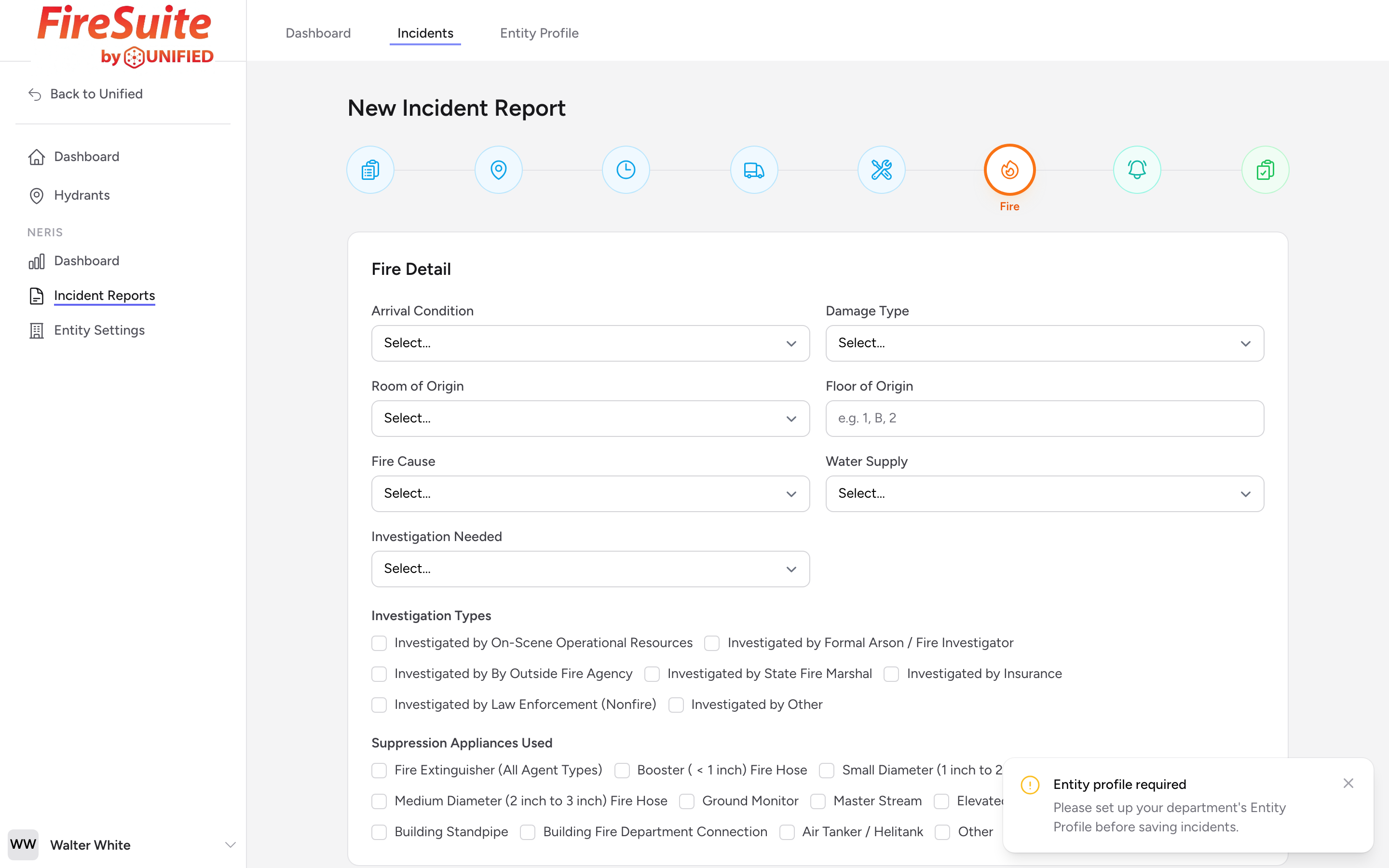Go to the location pin step

click(x=498, y=170)
